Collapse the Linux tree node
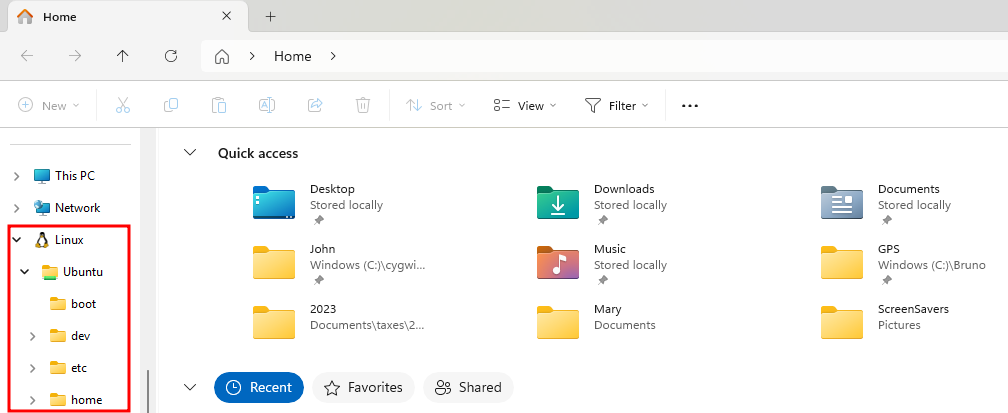The image size is (1008, 413). click(16, 240)
